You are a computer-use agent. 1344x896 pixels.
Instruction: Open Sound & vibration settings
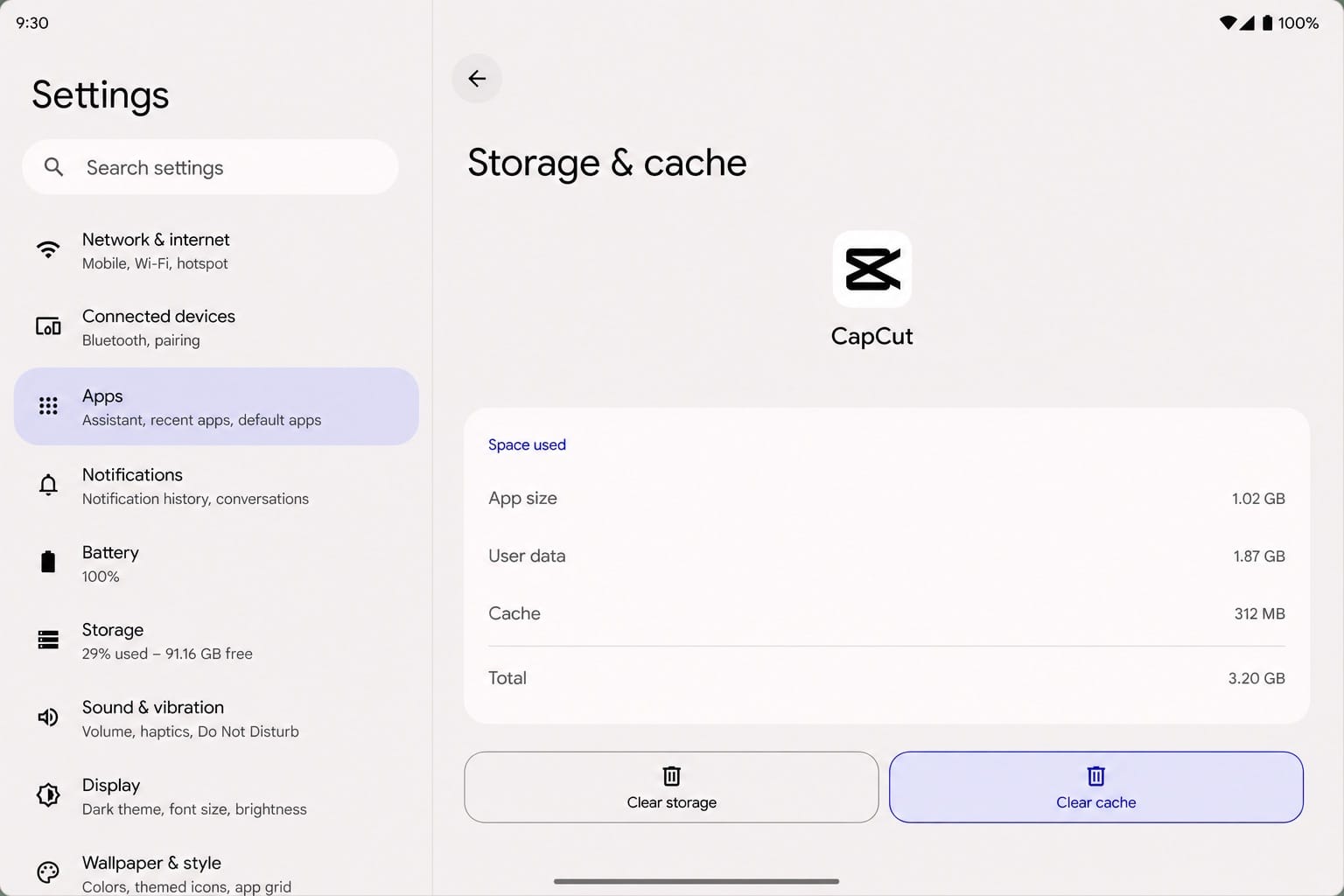click(216, 718)
